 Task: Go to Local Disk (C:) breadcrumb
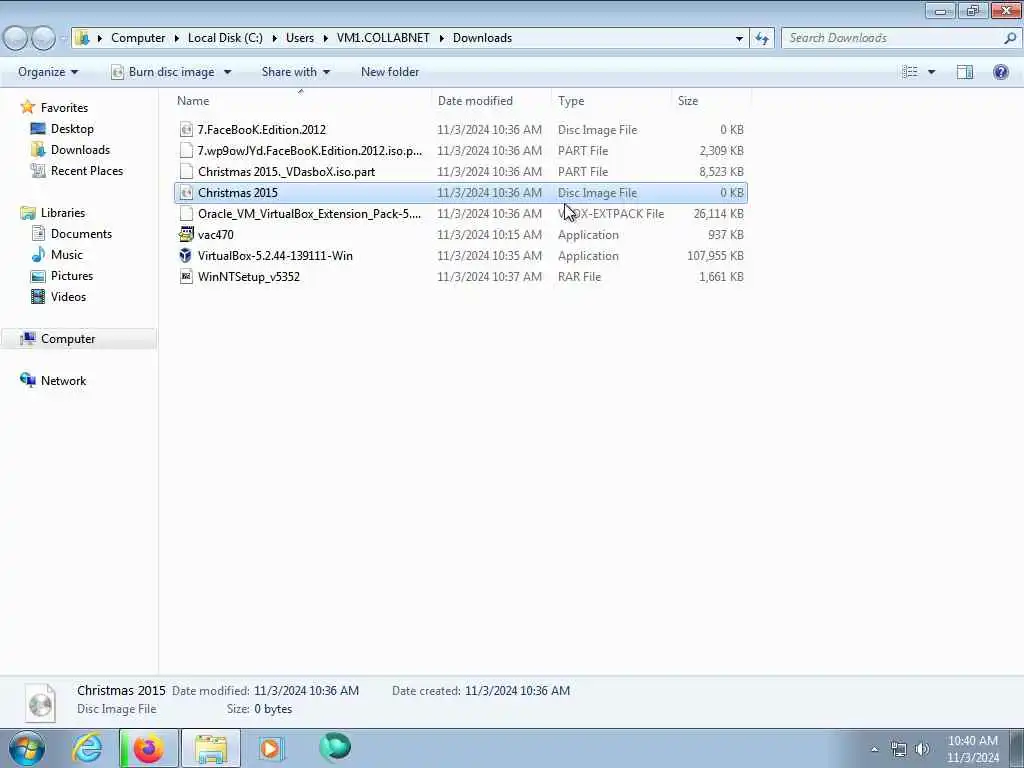(225, 38)
